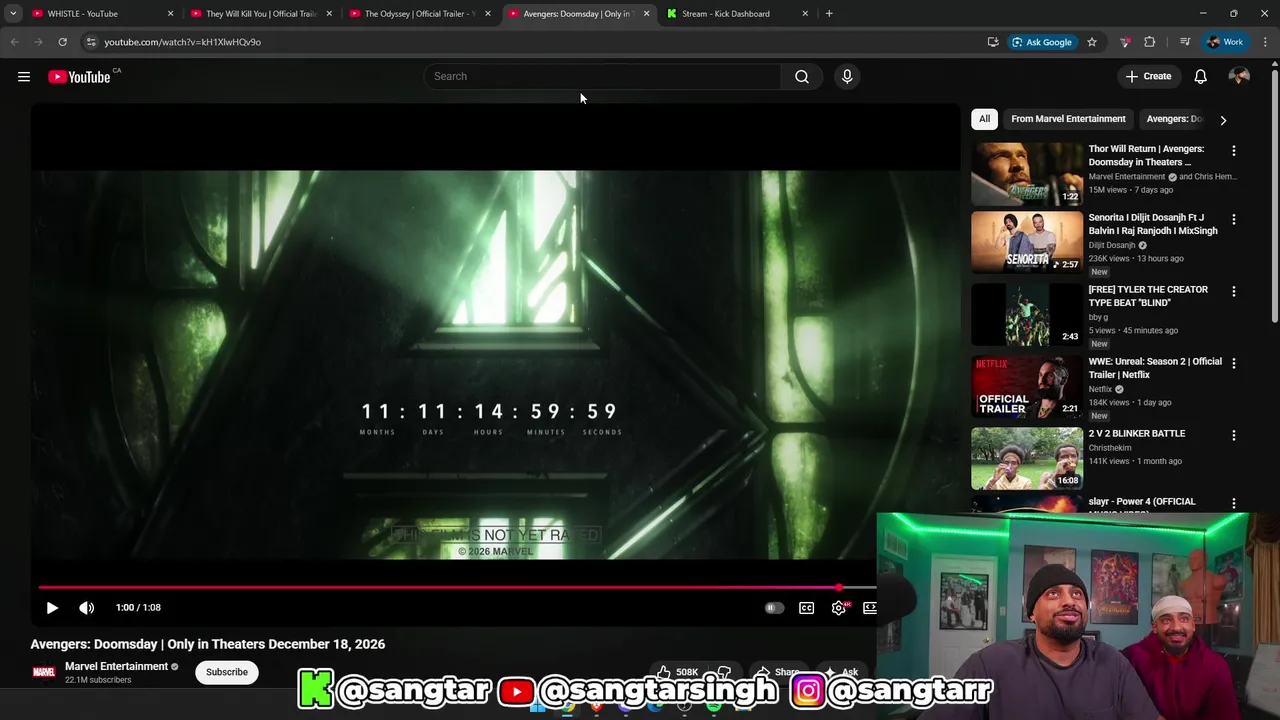Close the WHISTLE - YouTube tab
Image resolution: width=1280 pixels, height=720 pixels.
click(x=170, y=14)
